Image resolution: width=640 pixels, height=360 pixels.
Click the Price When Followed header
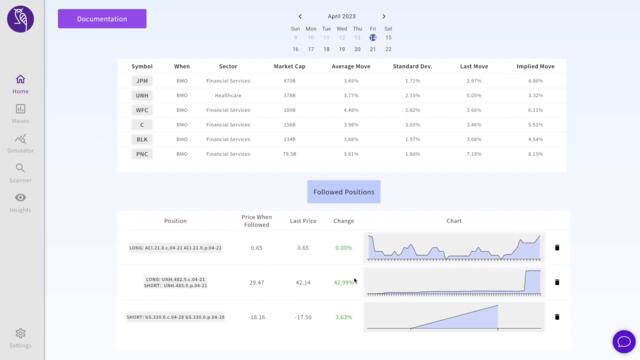[x=256, y=221]
